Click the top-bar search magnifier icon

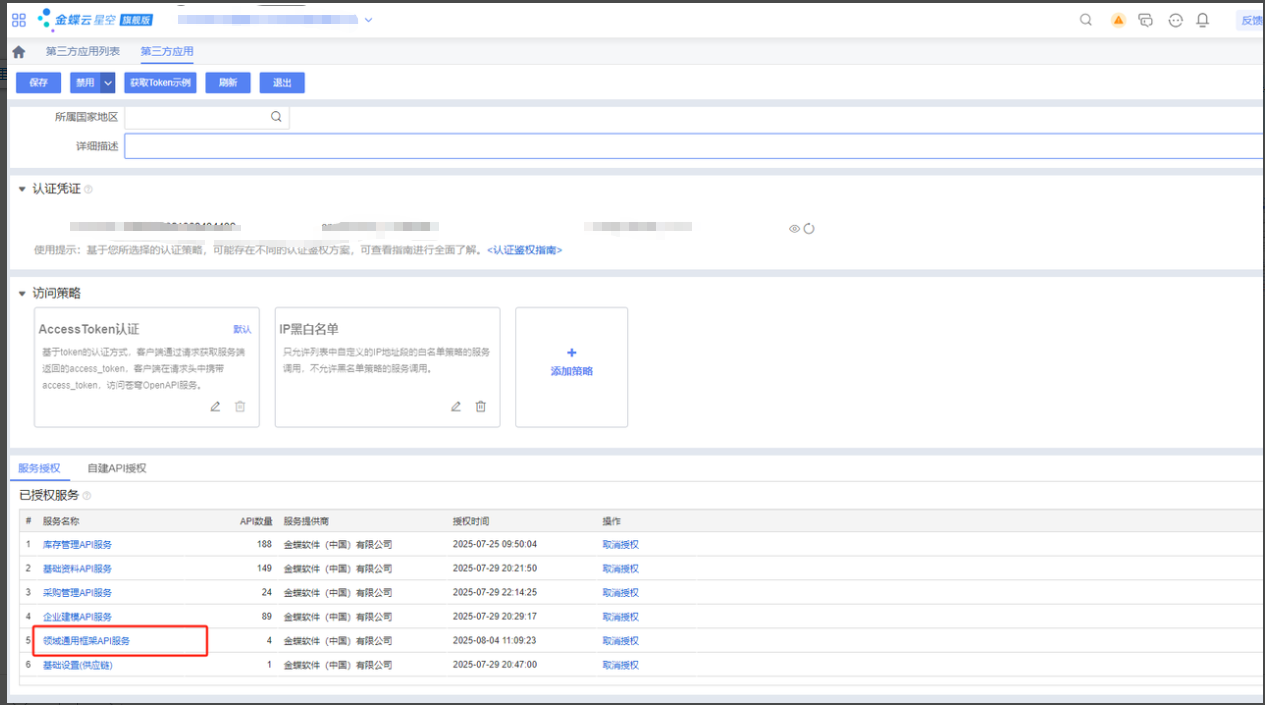click(1086, 20)
